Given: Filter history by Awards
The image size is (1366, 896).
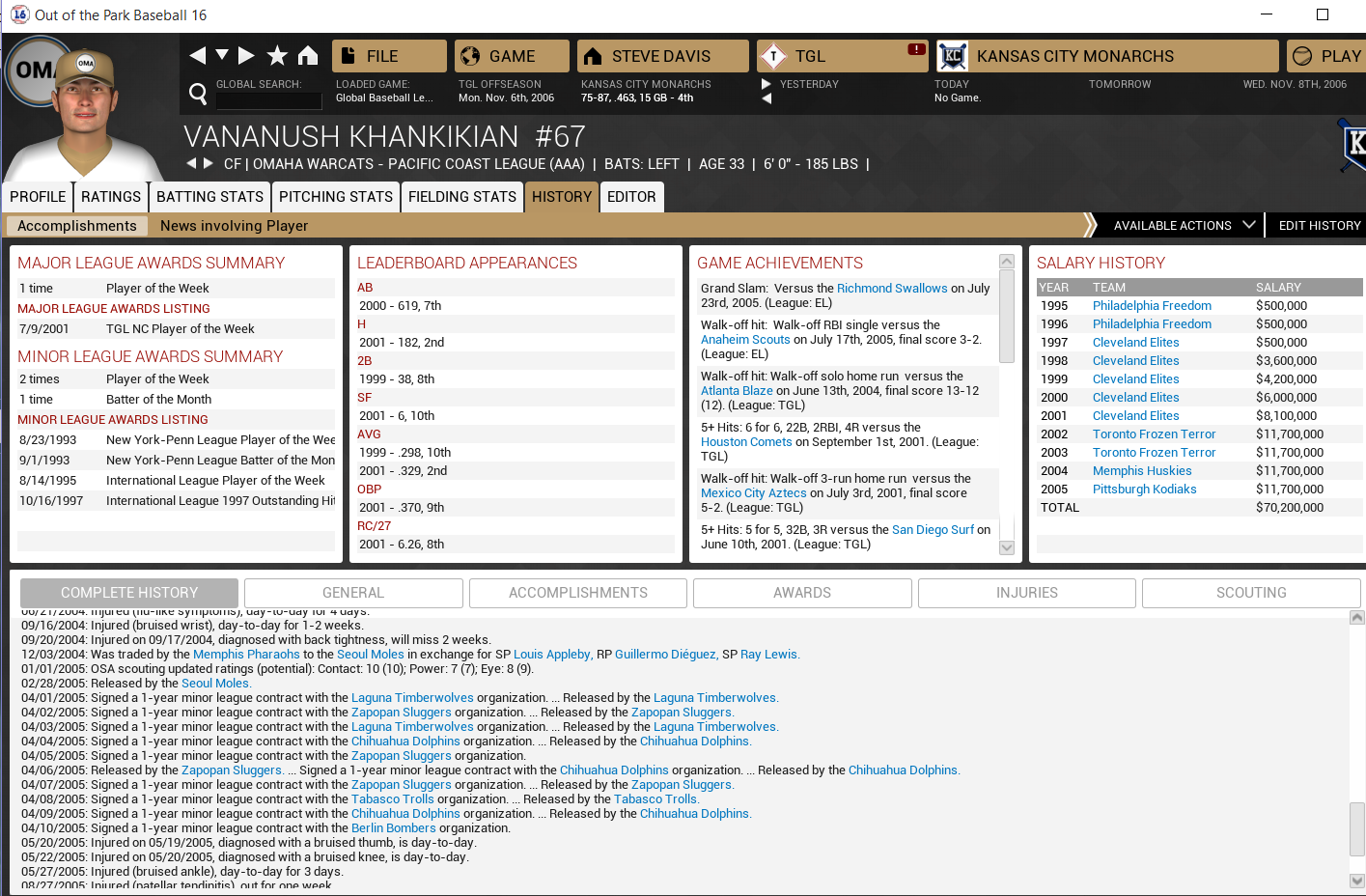Looking at the screenshot, I should click(x=801, y=593).
